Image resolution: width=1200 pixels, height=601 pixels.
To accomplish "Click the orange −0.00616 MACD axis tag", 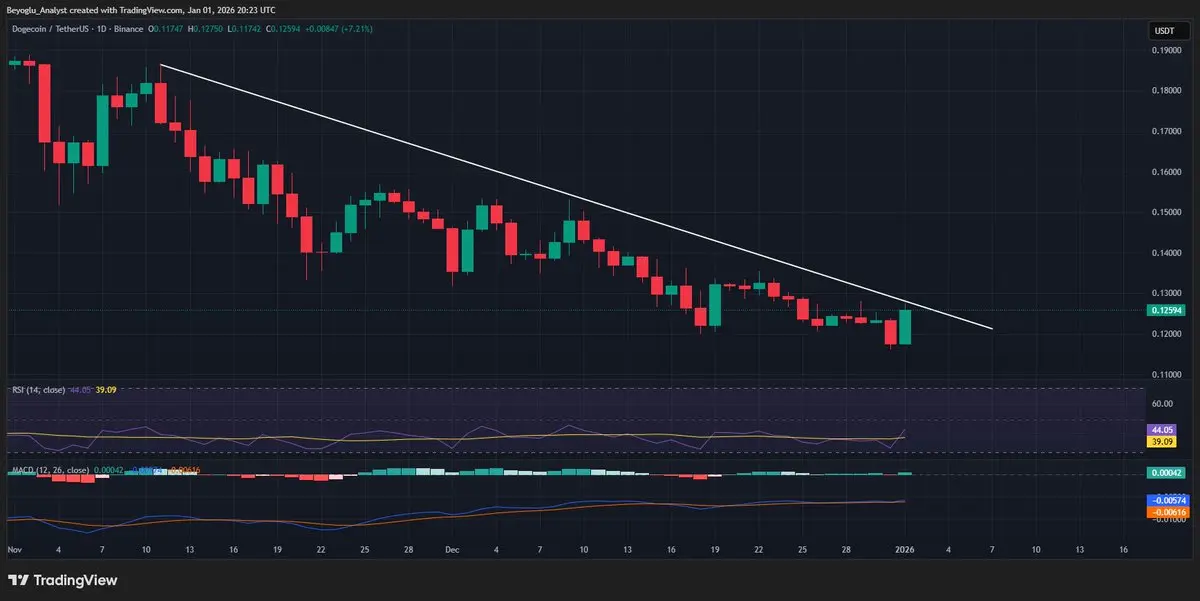I will pyautogui.click(x=1167, y=512).
